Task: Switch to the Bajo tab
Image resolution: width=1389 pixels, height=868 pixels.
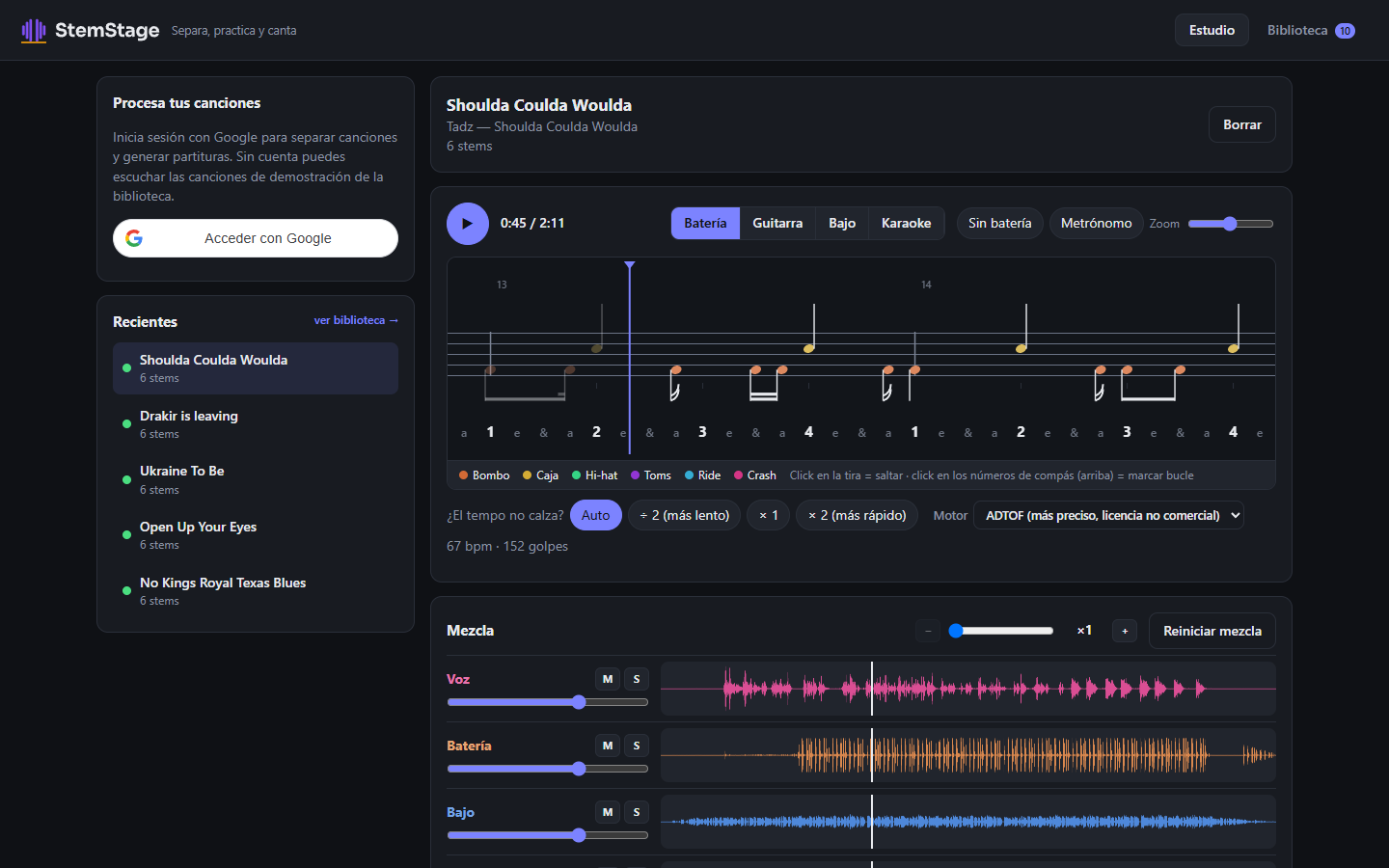Action: [842, 223]
